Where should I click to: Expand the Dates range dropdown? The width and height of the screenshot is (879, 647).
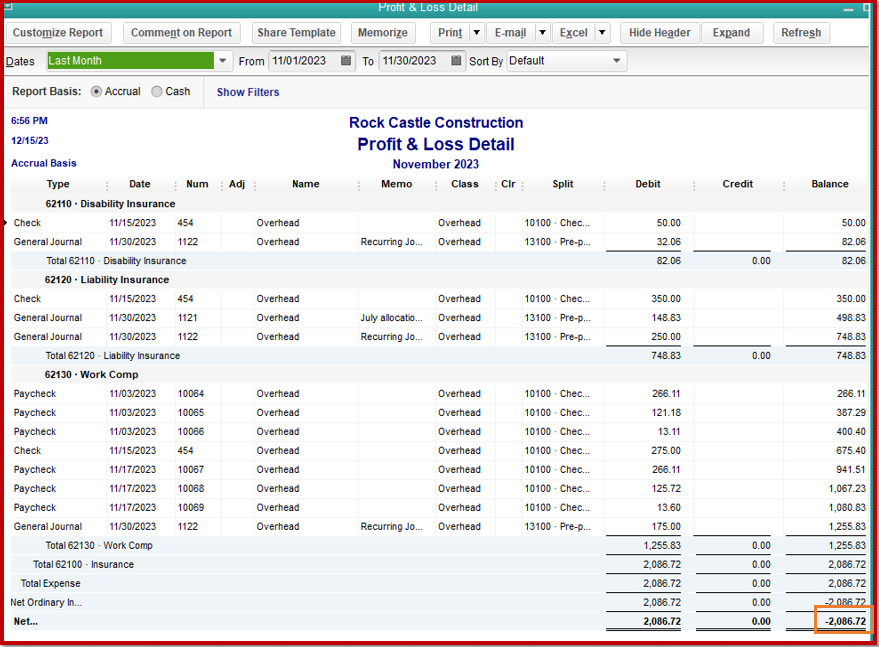click(222, 61)
